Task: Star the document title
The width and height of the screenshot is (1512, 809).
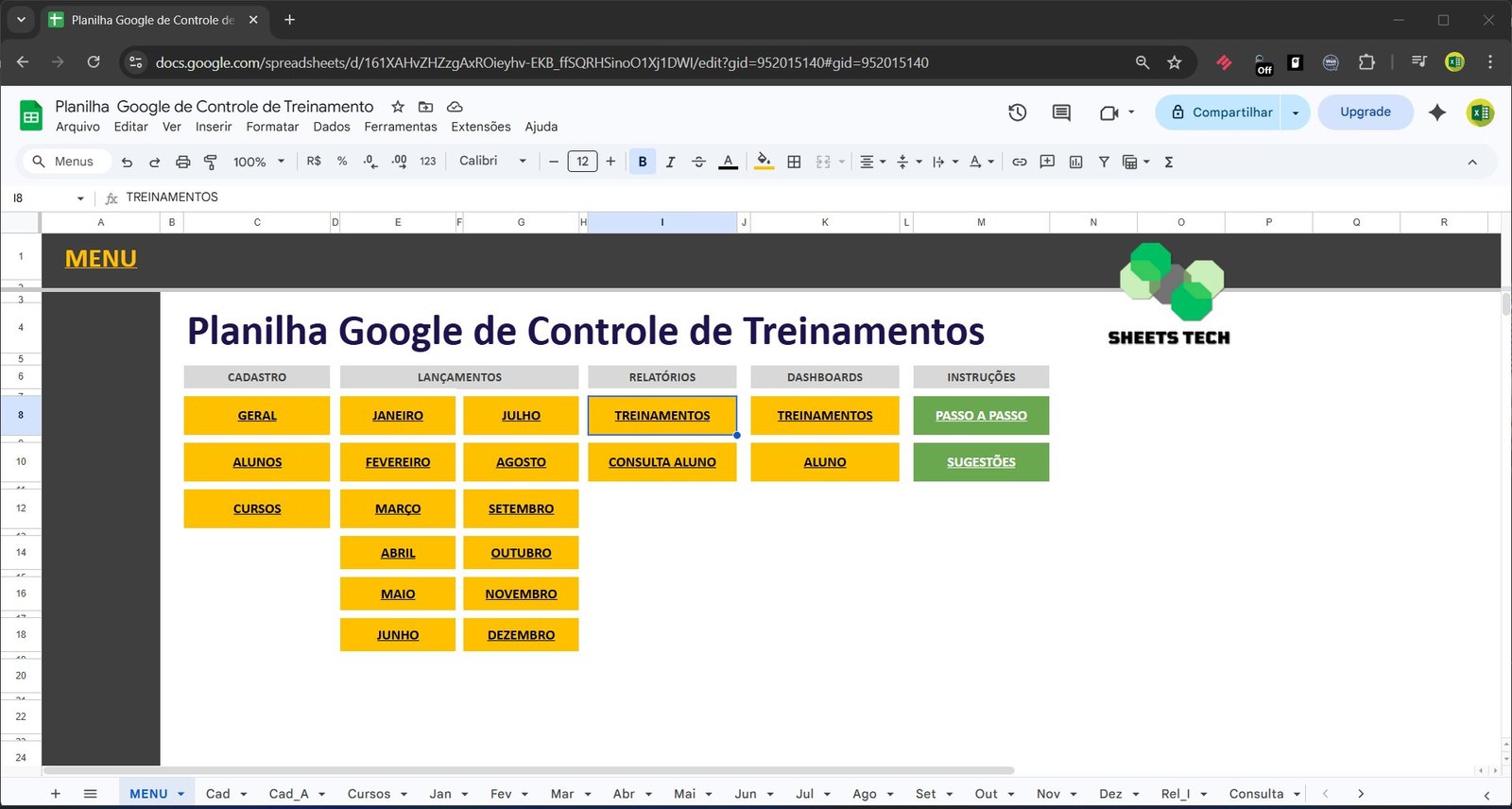Action: pos(398,107)
